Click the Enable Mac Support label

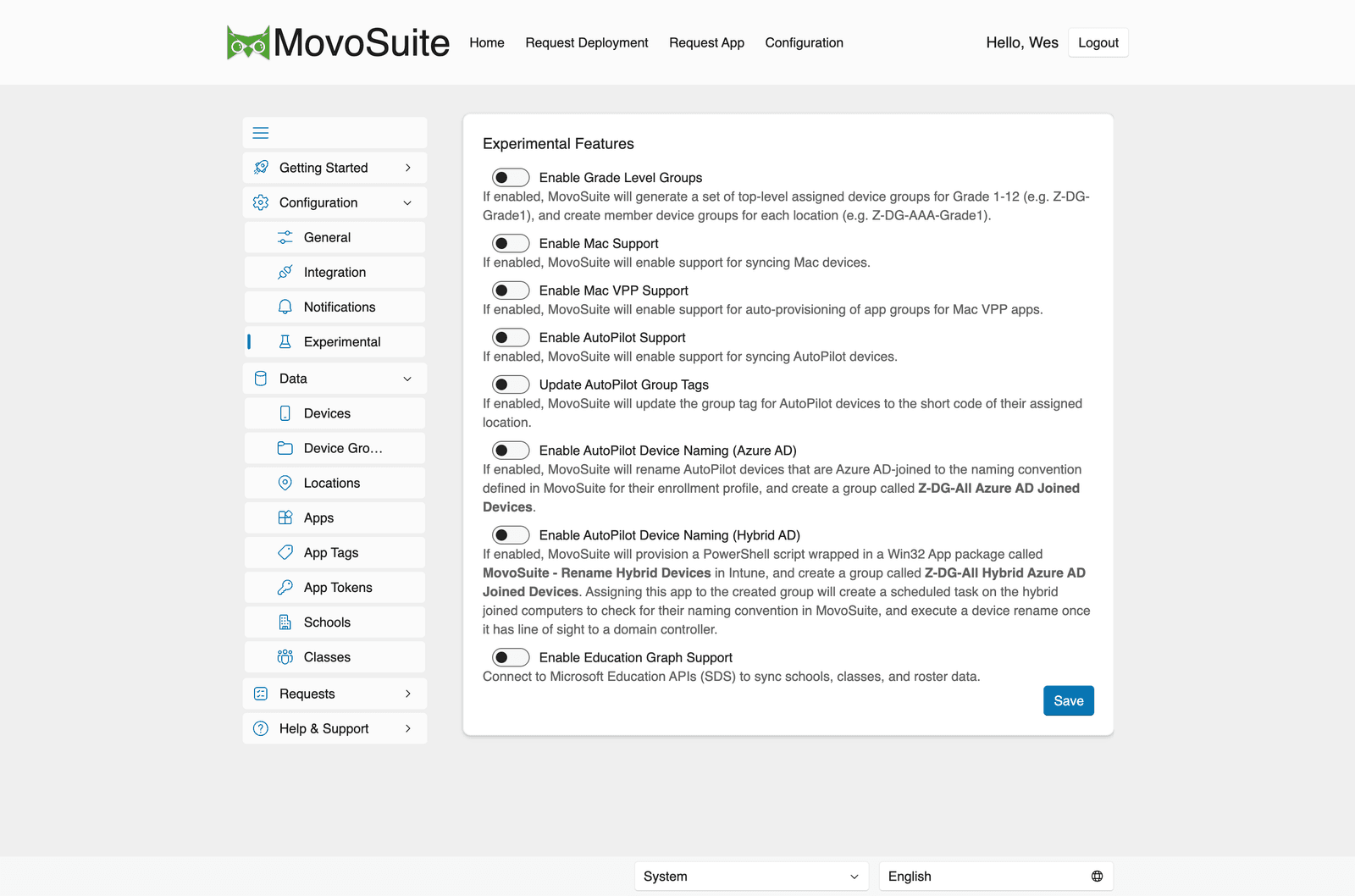coord(599,243)
